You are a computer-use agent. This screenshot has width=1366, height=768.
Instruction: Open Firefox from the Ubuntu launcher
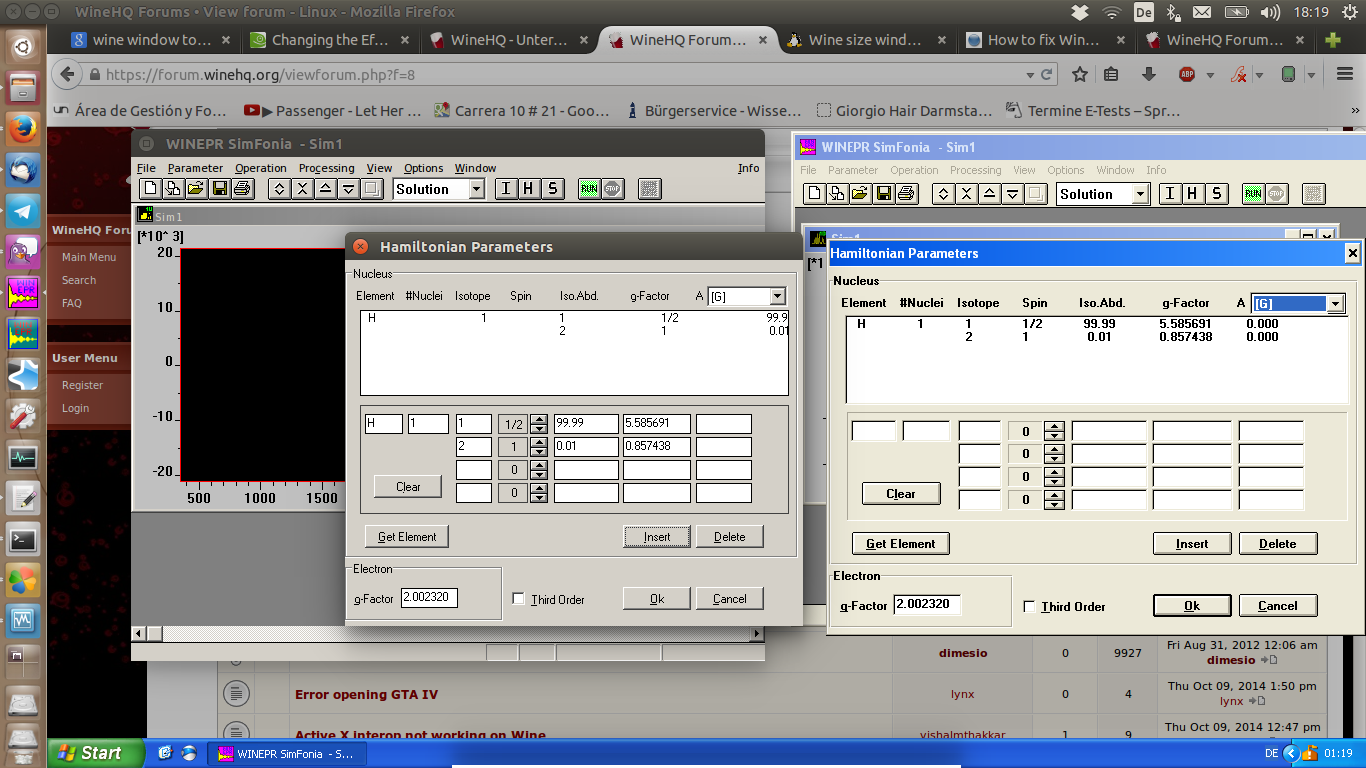[x=23, y=129]
